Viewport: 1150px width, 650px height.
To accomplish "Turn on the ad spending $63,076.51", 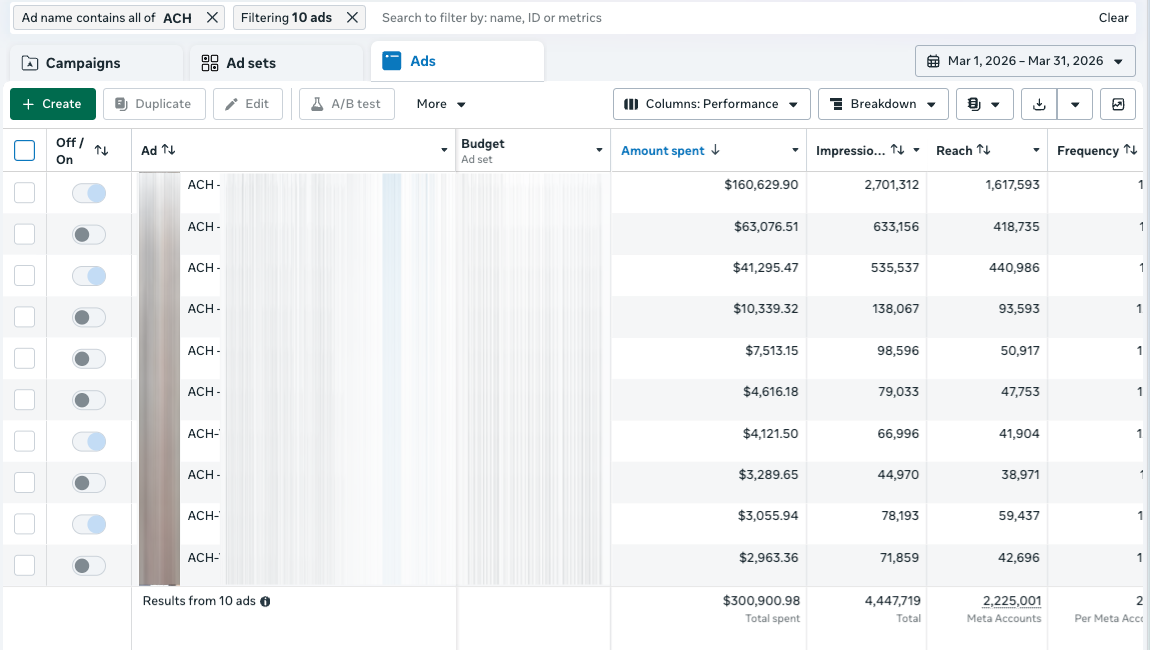I will (x=89, y=235).
